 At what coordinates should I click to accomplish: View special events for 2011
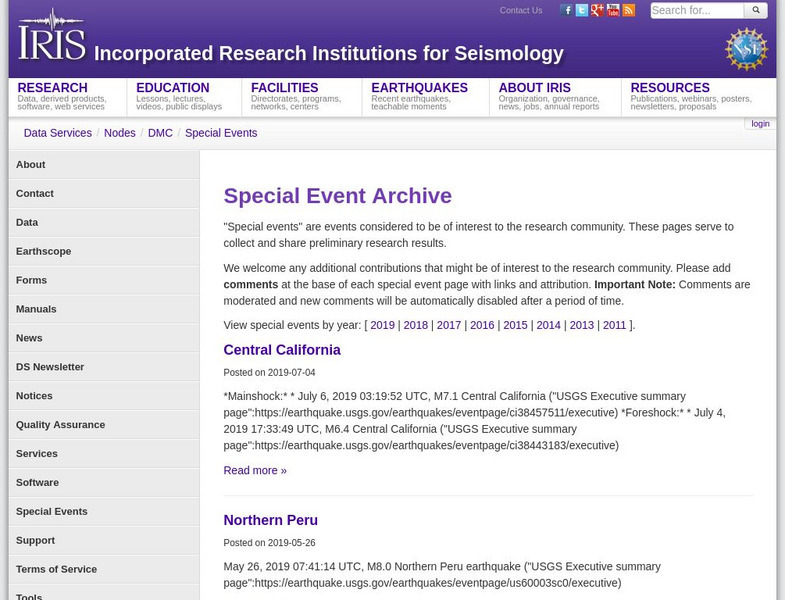[x=614, y=325]
